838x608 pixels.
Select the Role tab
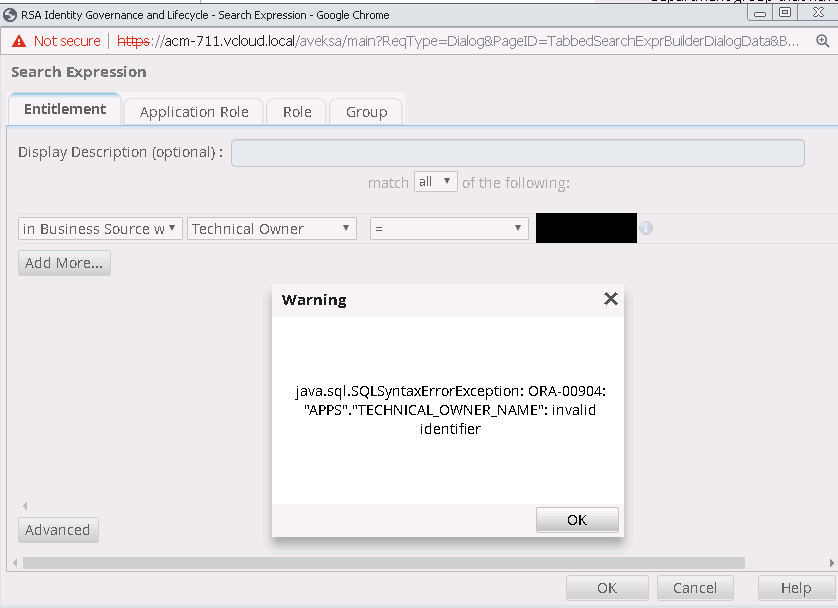(x=296, y=112)
